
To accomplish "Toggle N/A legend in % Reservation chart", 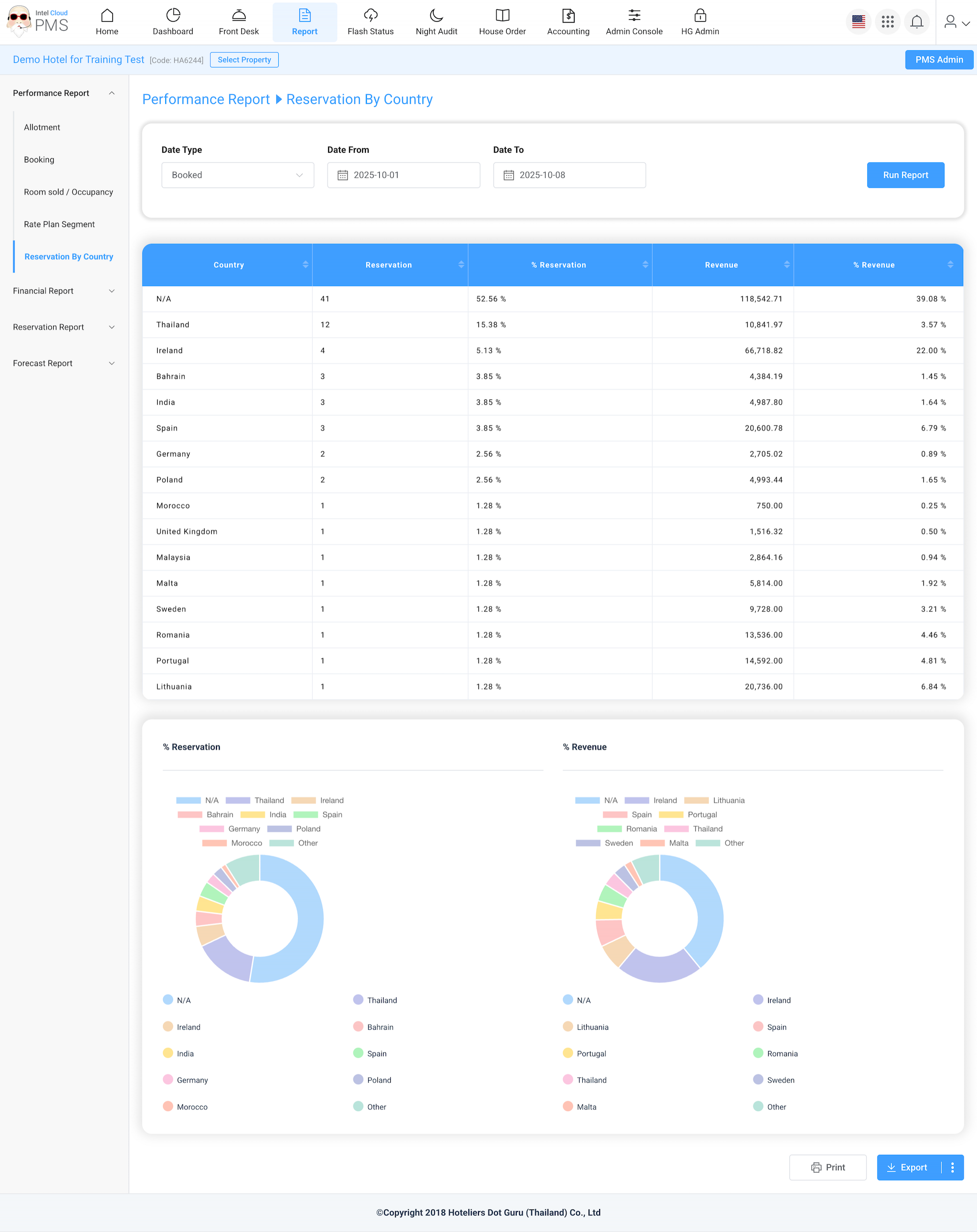I will (197, 800).
